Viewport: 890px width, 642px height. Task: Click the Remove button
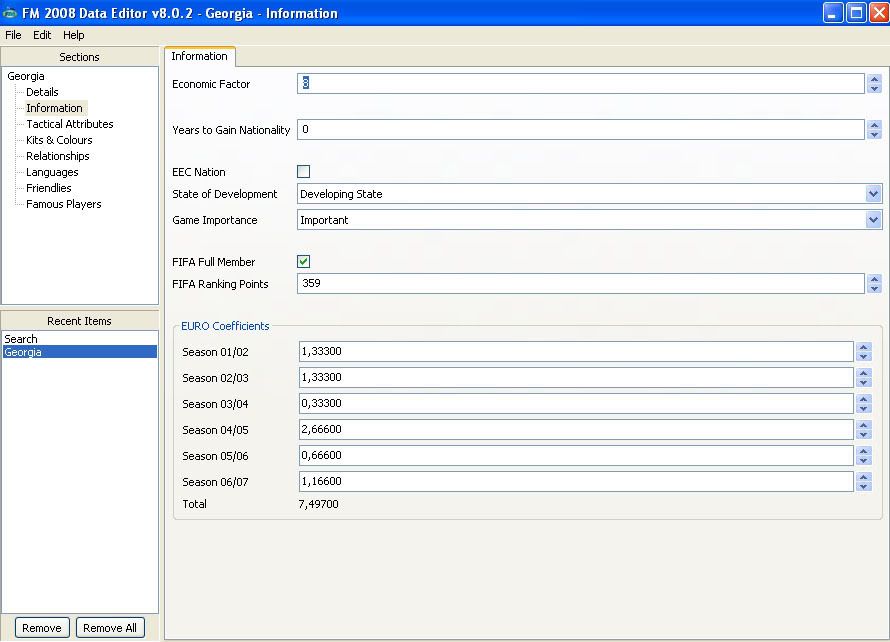click(x=42, y=628)
